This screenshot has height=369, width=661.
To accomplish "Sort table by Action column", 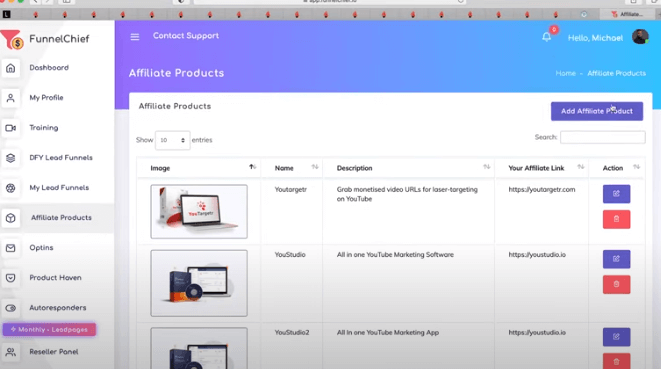I will (637, 167).
